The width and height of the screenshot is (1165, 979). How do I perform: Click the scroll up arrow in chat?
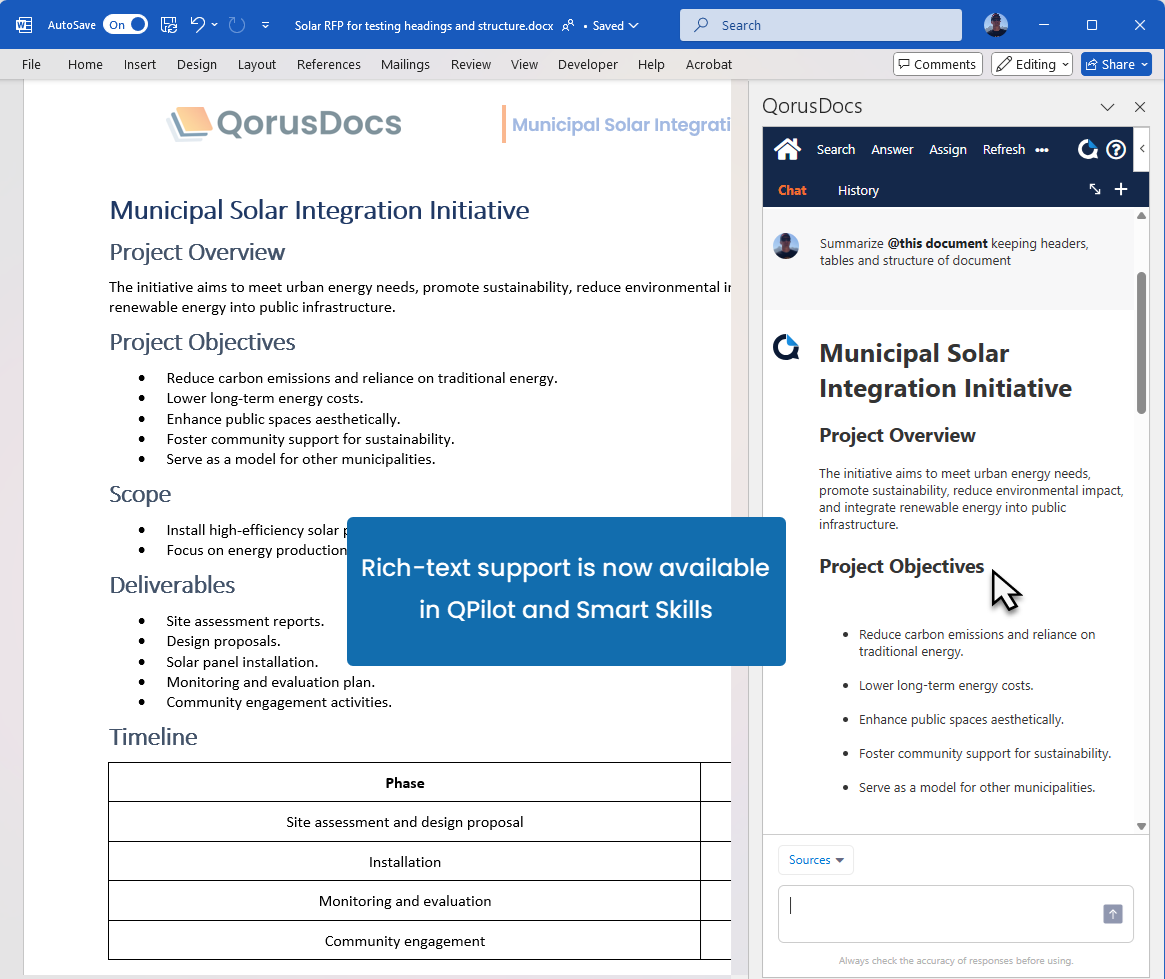(1141, 216)
